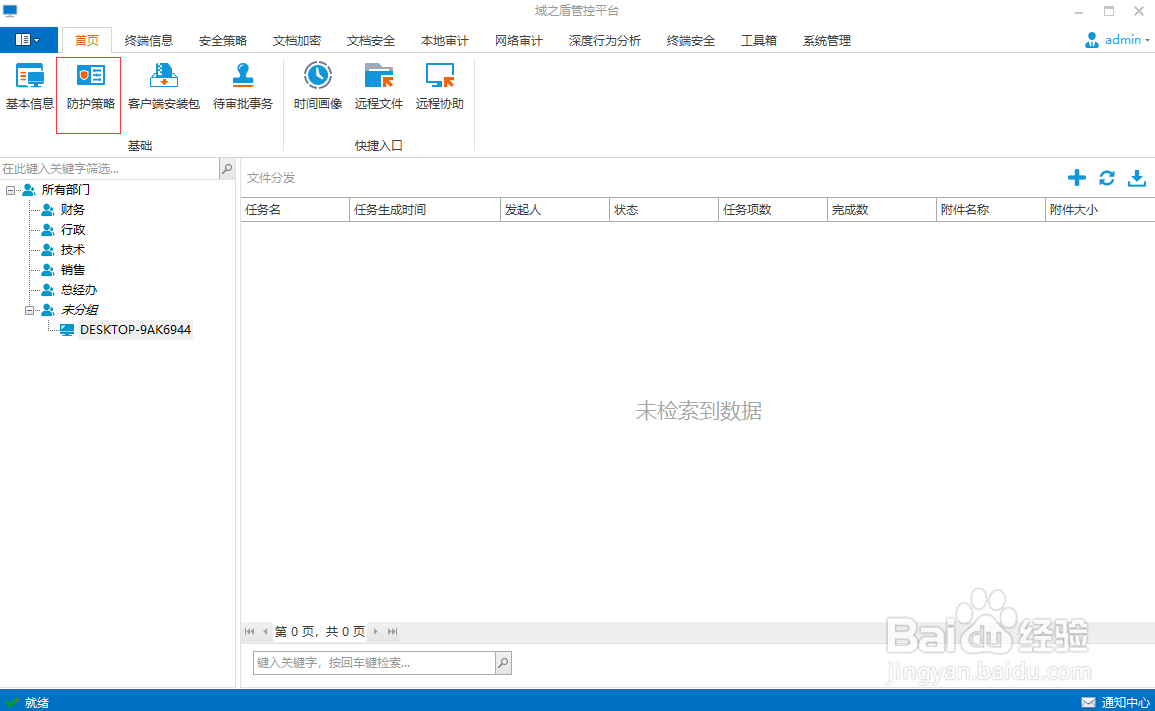The width and height of the screenshot is (1155, 711).
Task: Collapse the 未分组 group node
Action: 30,309
